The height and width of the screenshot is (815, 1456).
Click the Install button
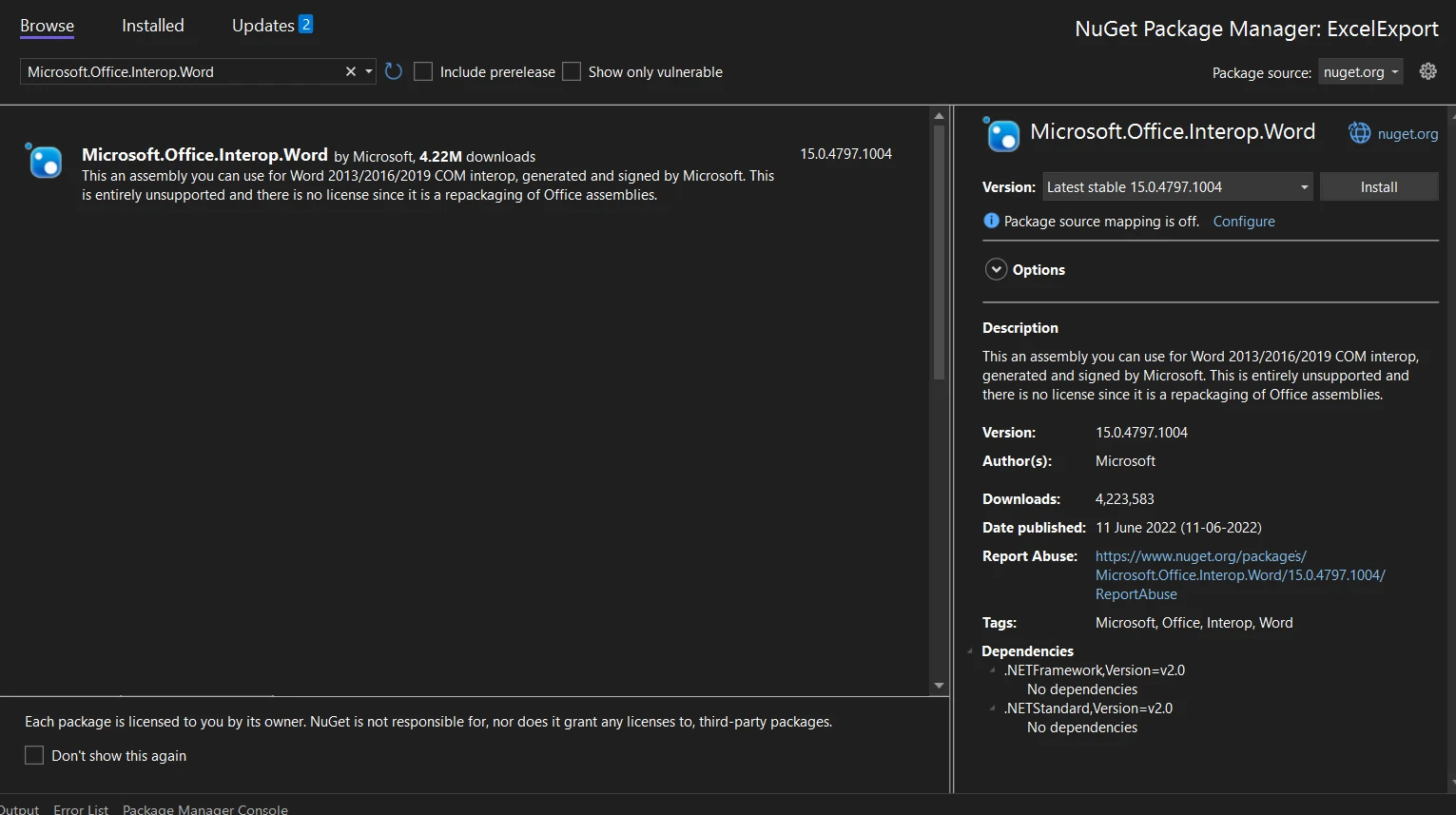click(x=1378, y=187)
